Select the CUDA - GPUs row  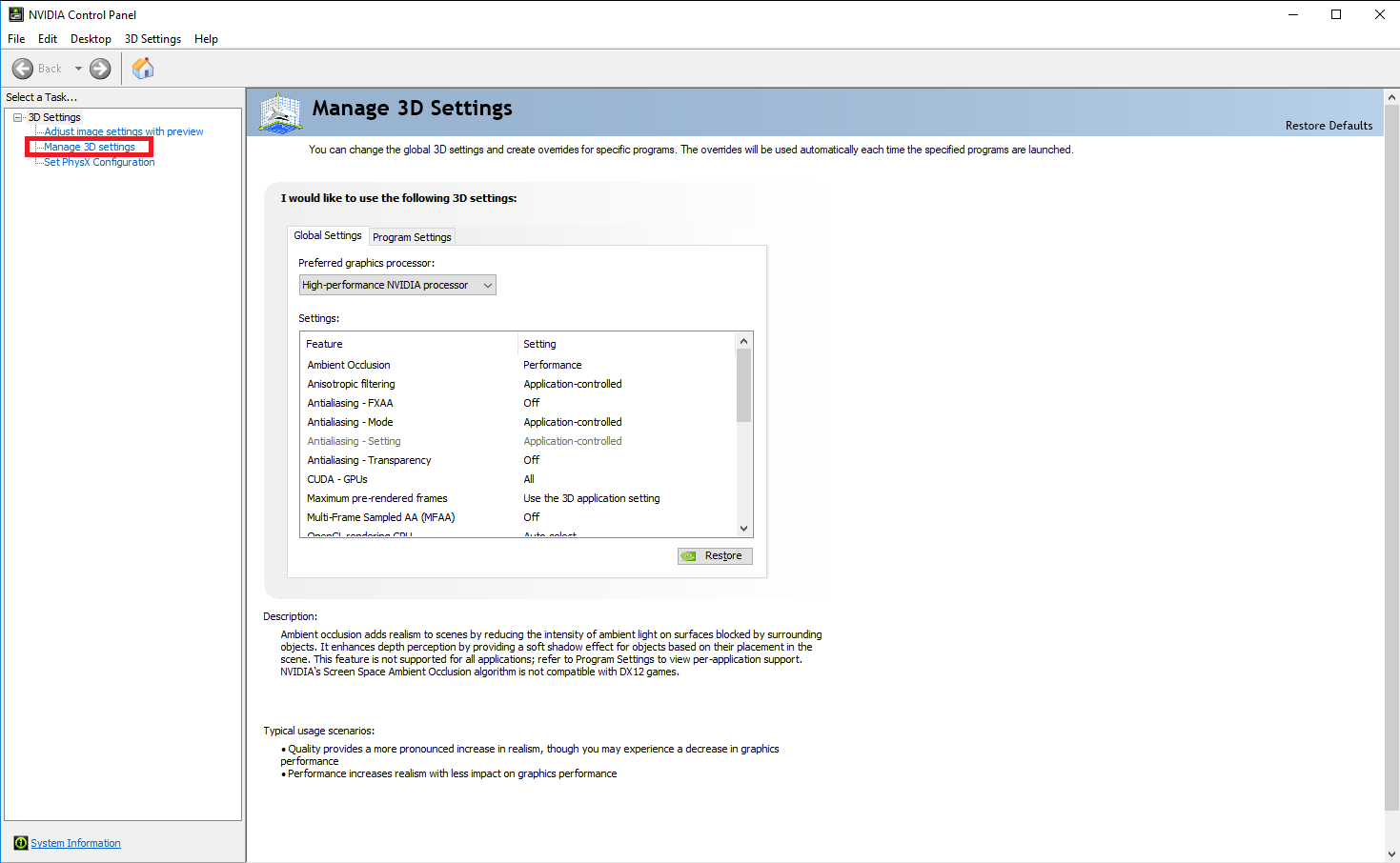519,479
